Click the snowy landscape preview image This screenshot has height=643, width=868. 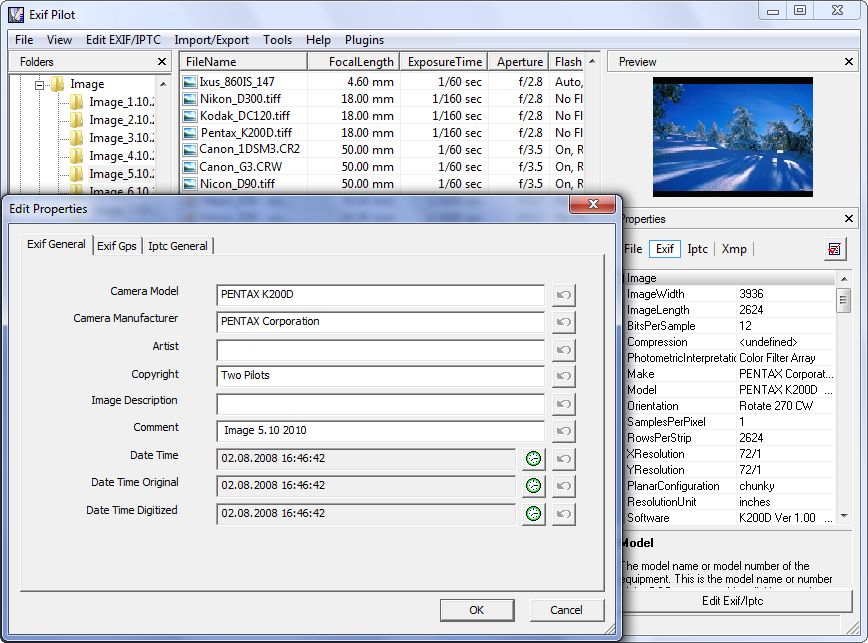732,136
